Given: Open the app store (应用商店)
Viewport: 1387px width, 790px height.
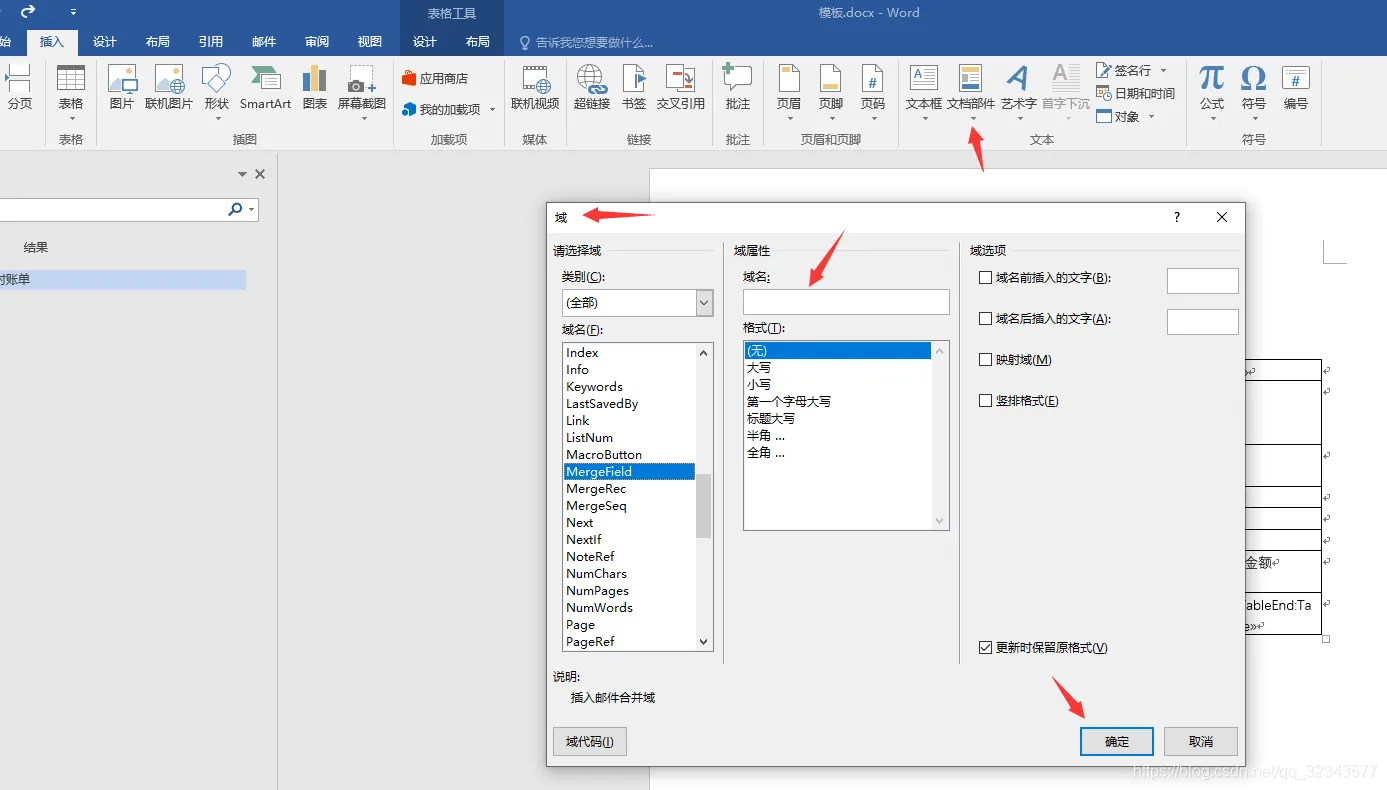Looking at the screenshot, I should coord(435,78).
